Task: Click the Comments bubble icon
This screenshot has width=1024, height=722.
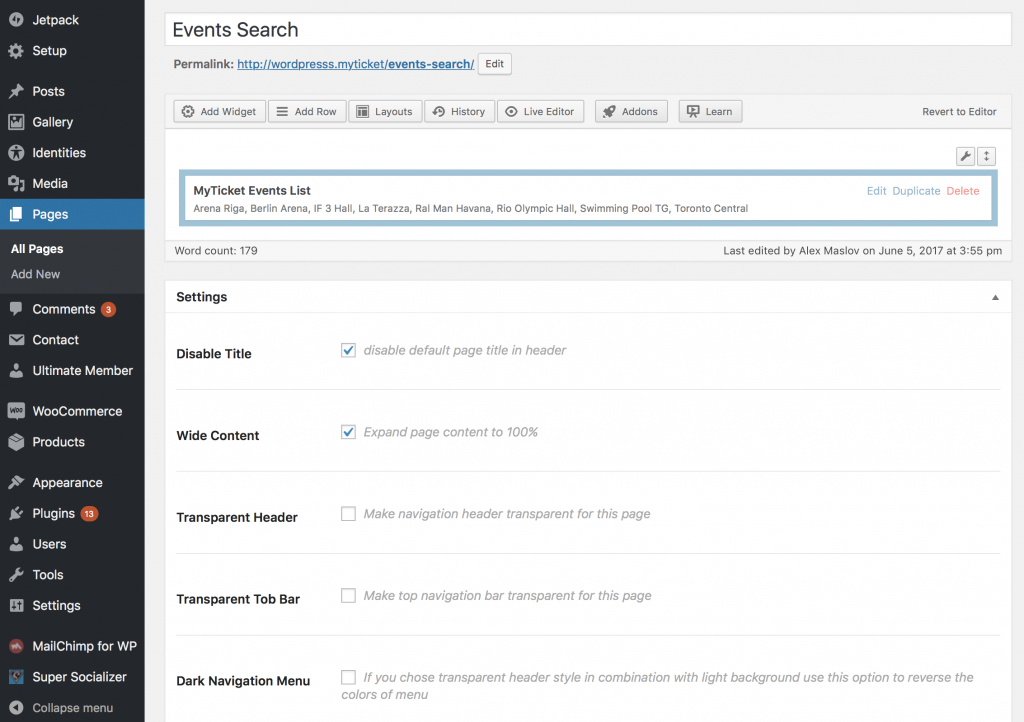Action: coord(16,309)
